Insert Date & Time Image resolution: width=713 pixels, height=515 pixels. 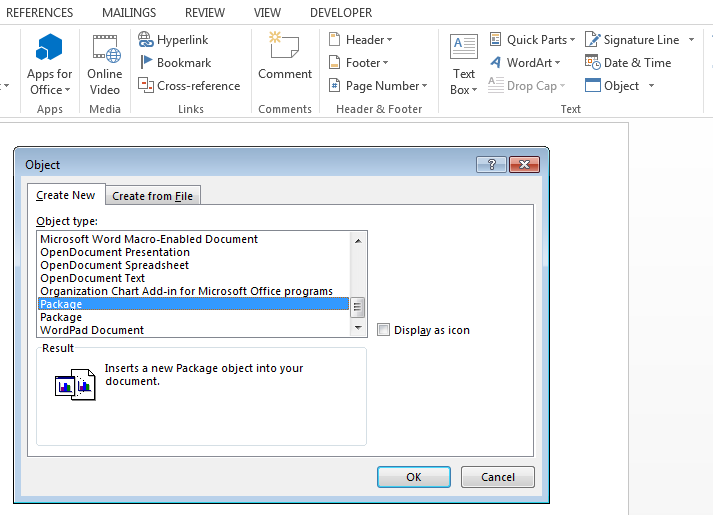click(x=628, y=62)
